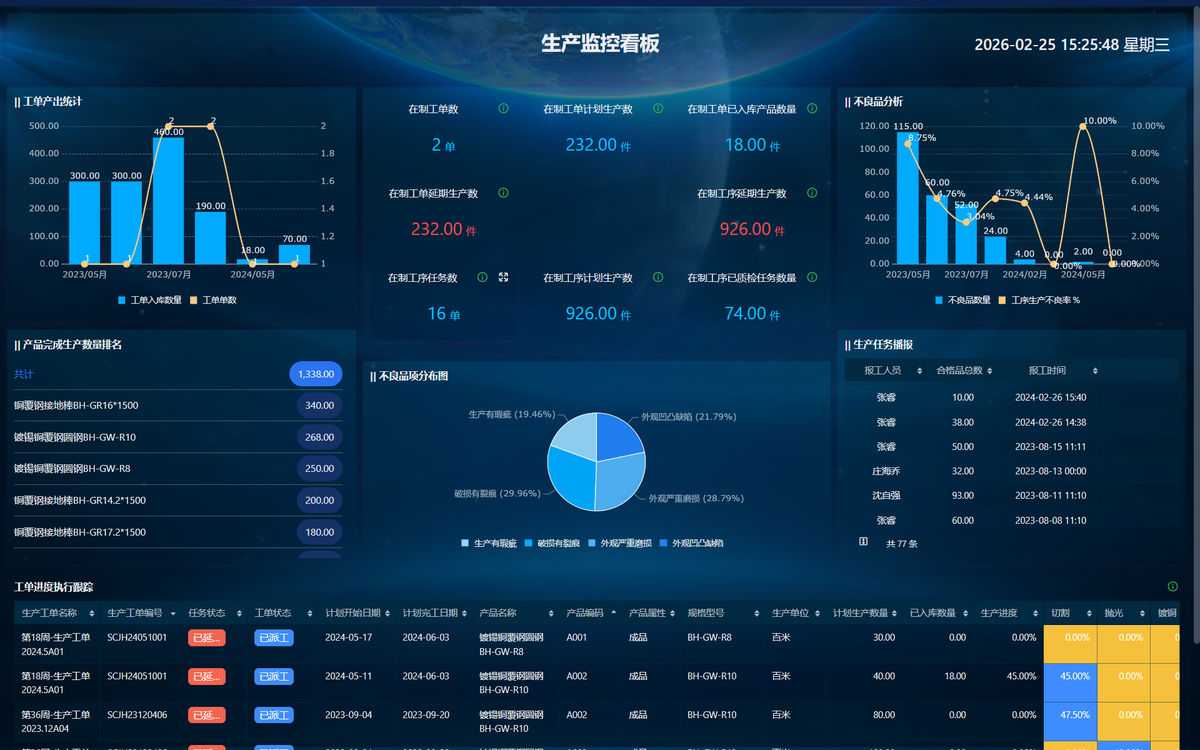Image resolution: width=1200 pixels, height=750 pixels.
Task: Toggle 外观凹凸缺陷 pie legend item
Action: pos(692,543)
